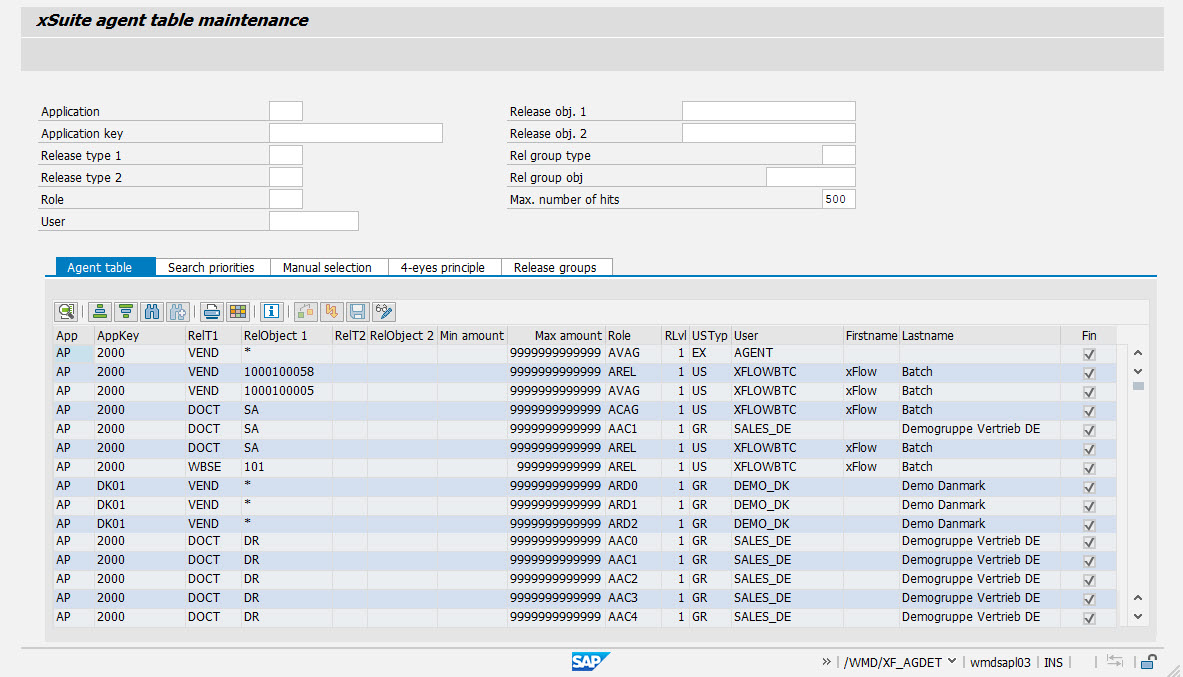
Task: Switch to the Search priorities tab
Action: point(211,267)
